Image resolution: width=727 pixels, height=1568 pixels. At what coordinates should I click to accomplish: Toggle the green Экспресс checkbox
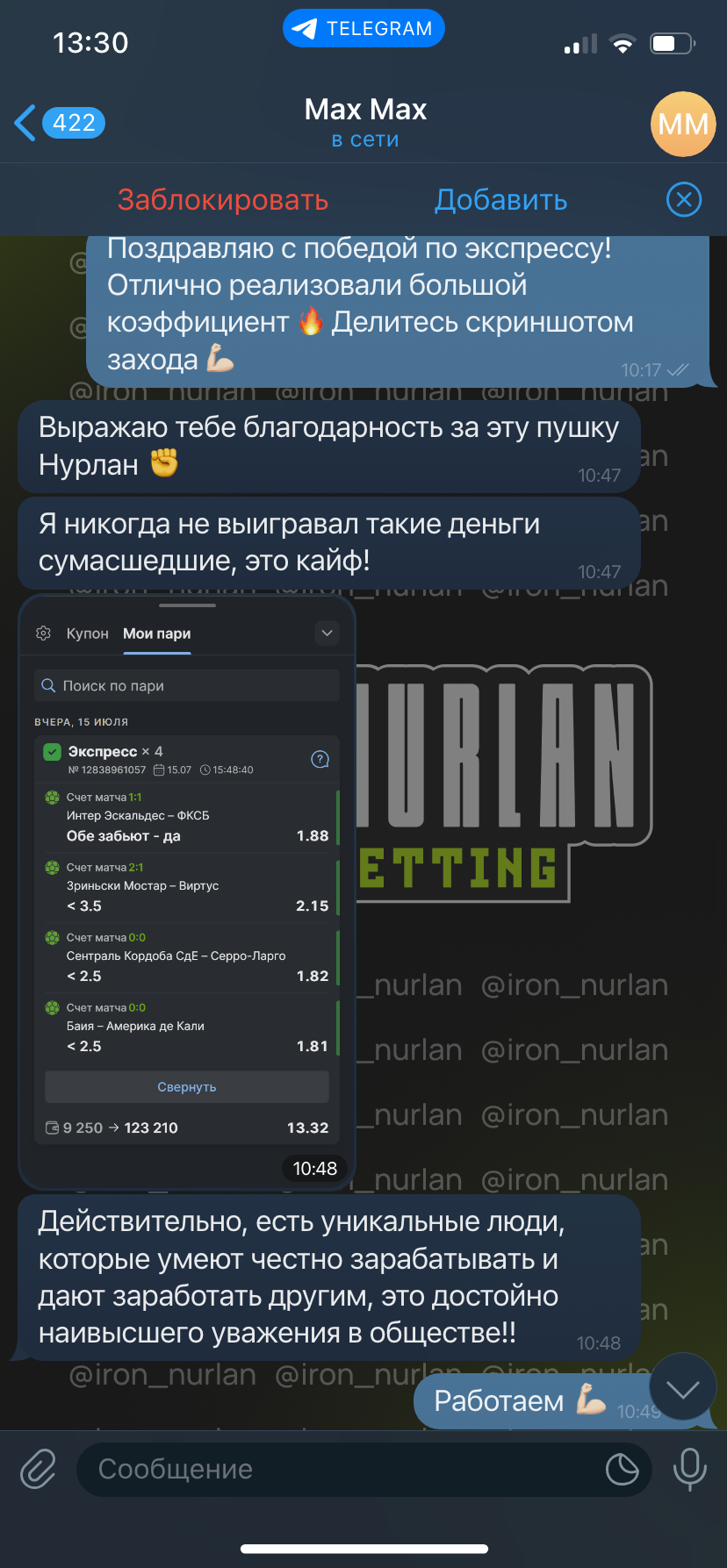click(52, 752)
